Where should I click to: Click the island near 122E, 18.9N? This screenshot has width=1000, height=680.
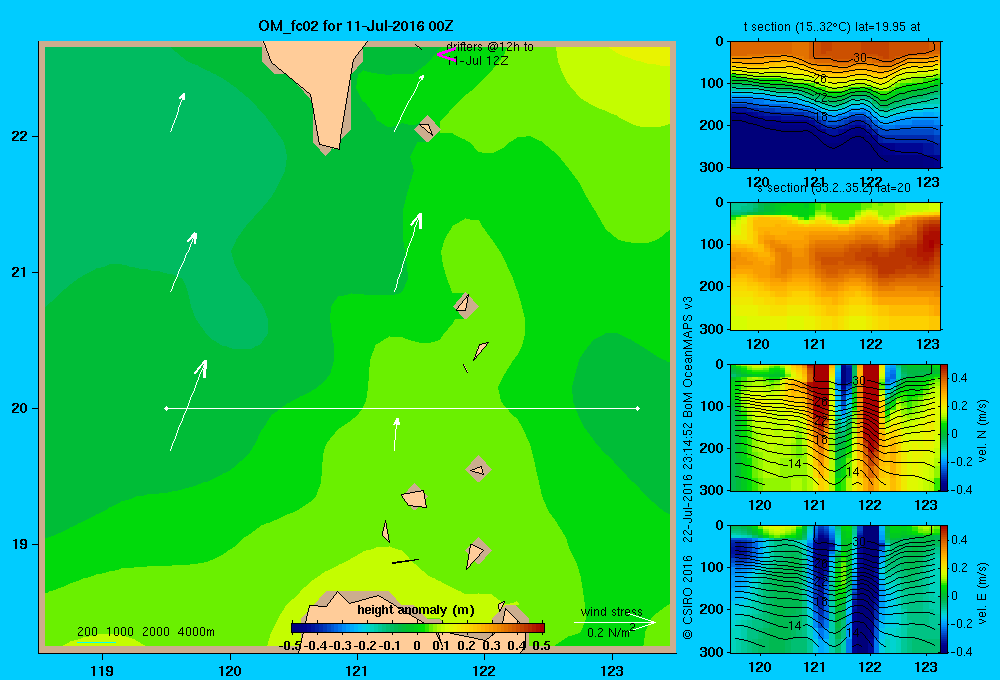click(x=476, y=554)
